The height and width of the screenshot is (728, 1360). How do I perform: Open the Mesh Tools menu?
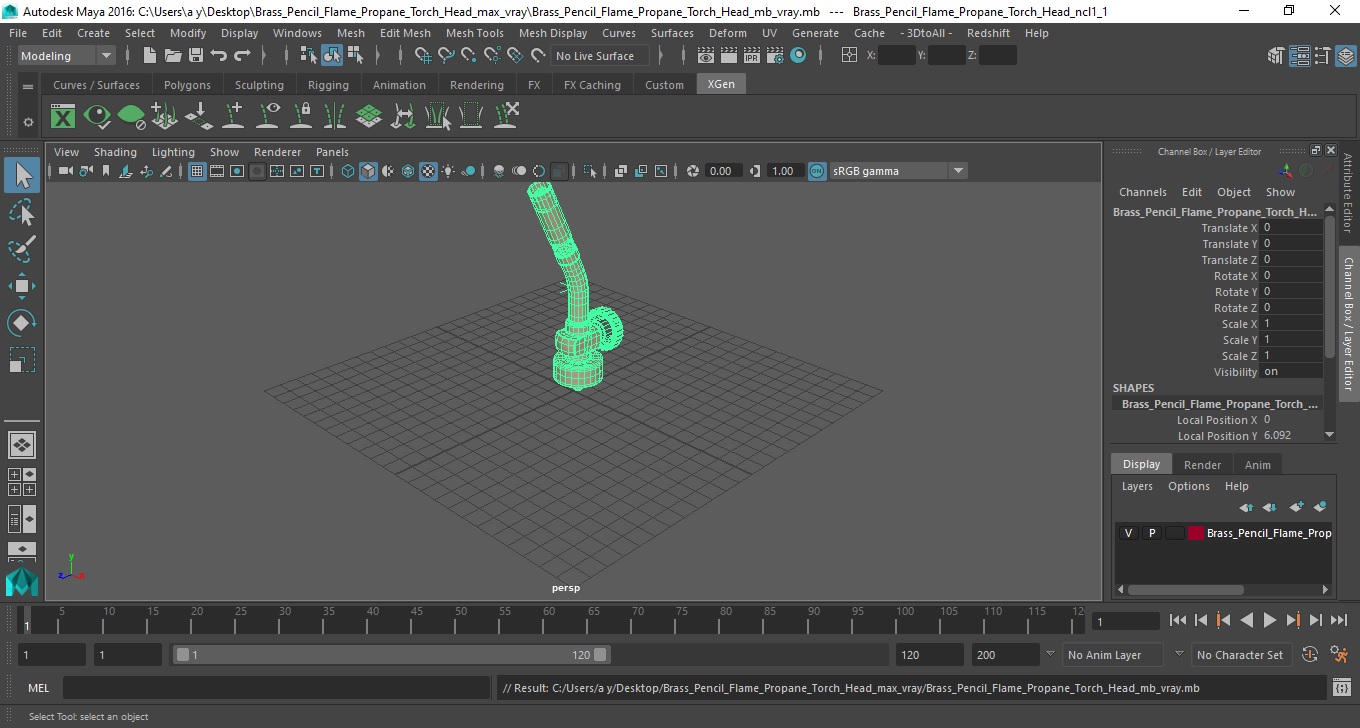pyautogui.click(x=474, y=33)
